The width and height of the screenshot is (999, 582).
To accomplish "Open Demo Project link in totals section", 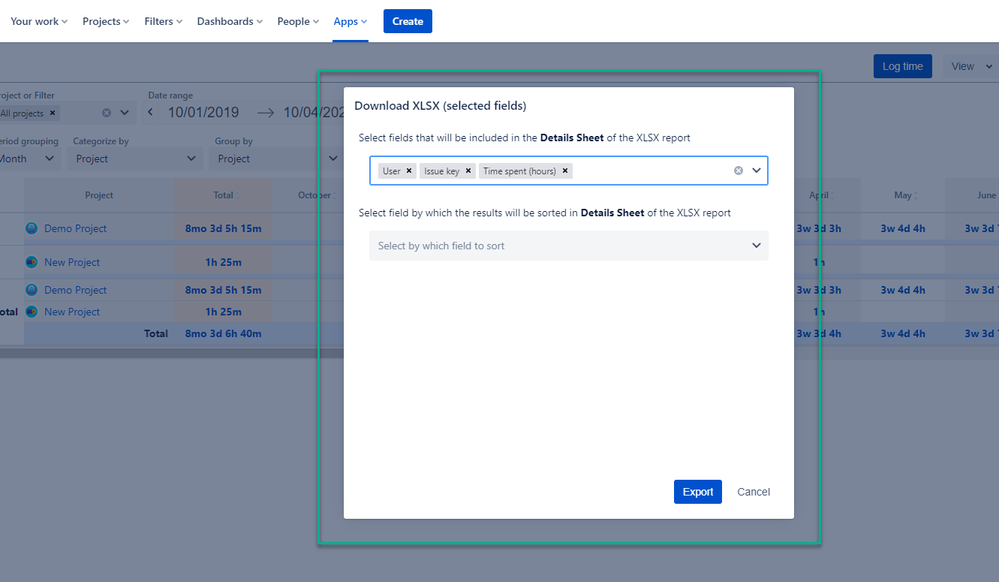I will (x=75, y=290).
